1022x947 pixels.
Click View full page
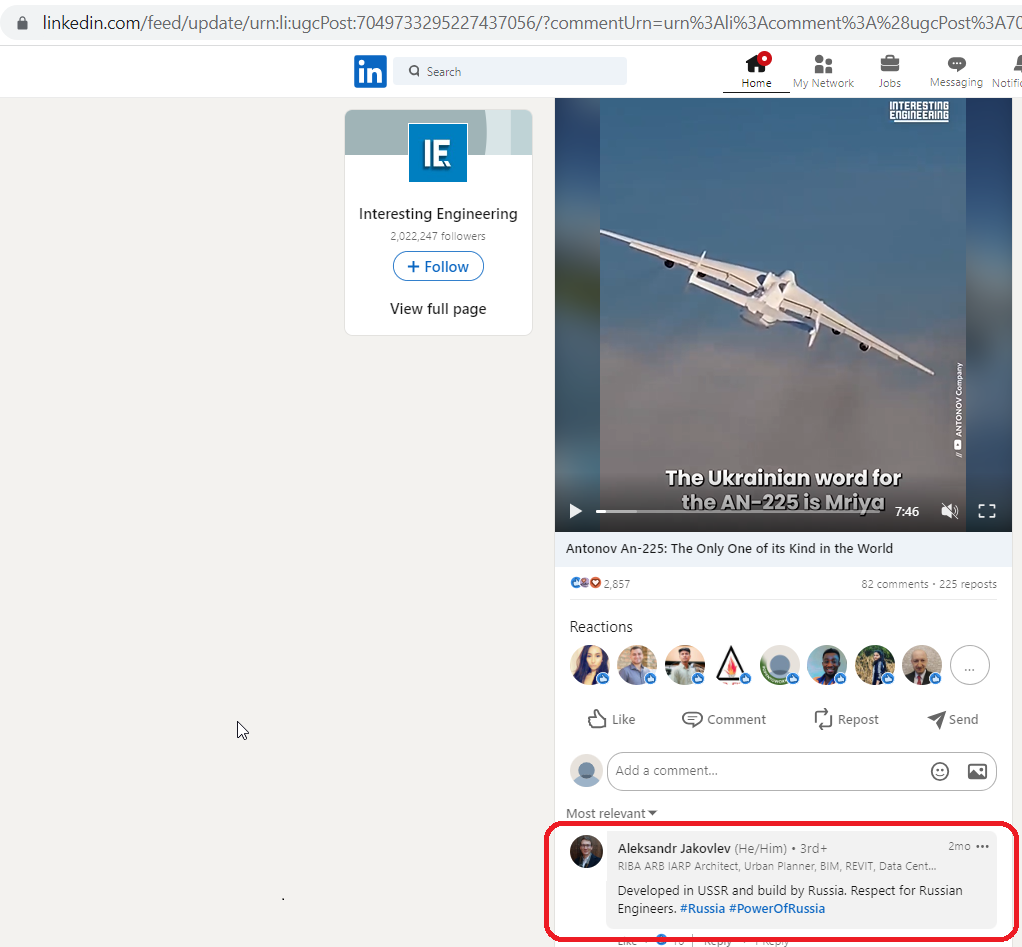(438, 309)
